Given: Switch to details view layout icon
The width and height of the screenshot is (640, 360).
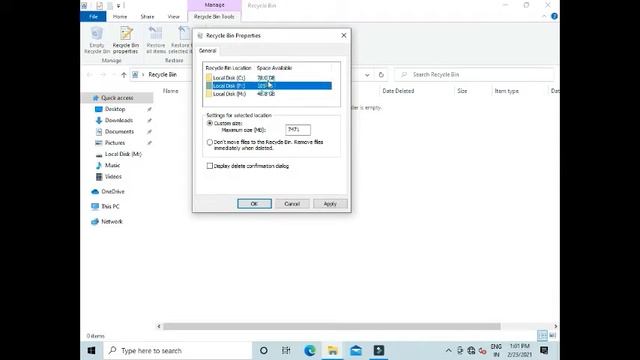Looking at the screenshot, I should click(542, 336).
